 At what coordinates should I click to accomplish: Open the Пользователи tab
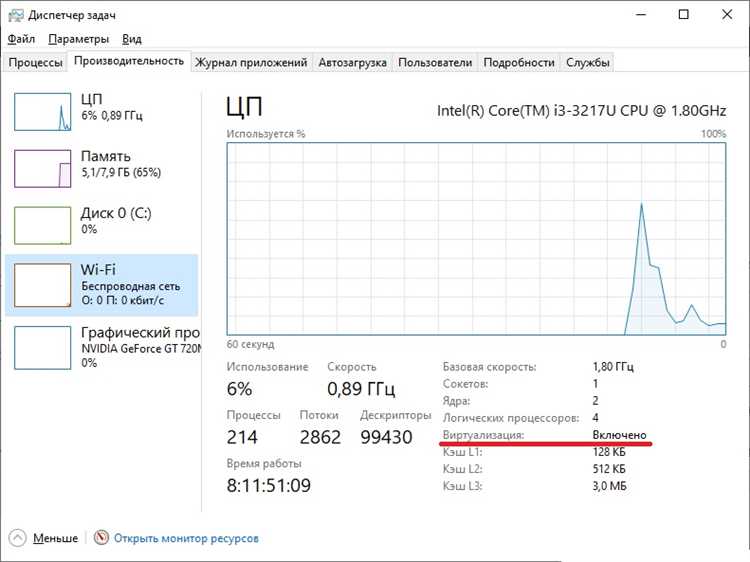coord(435,62)
